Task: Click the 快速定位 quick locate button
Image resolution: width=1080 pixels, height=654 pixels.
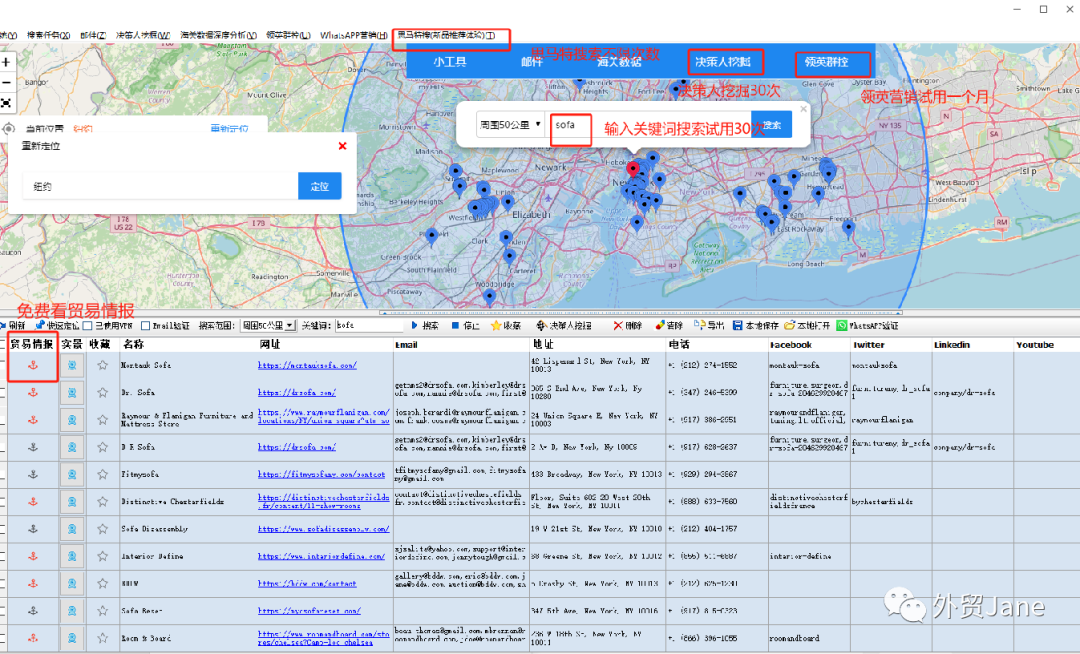Action: 57,326
